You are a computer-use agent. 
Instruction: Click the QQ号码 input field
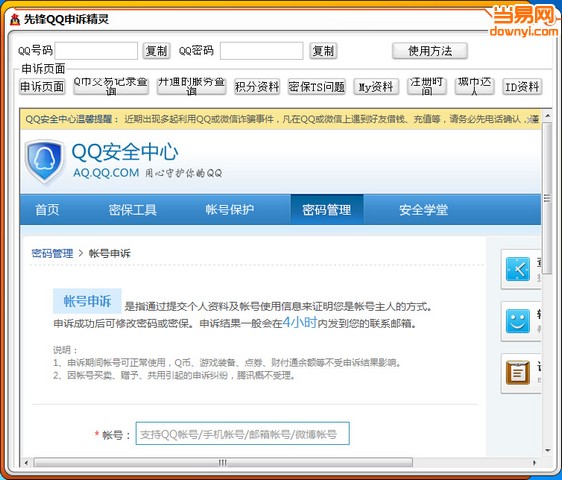96,51
